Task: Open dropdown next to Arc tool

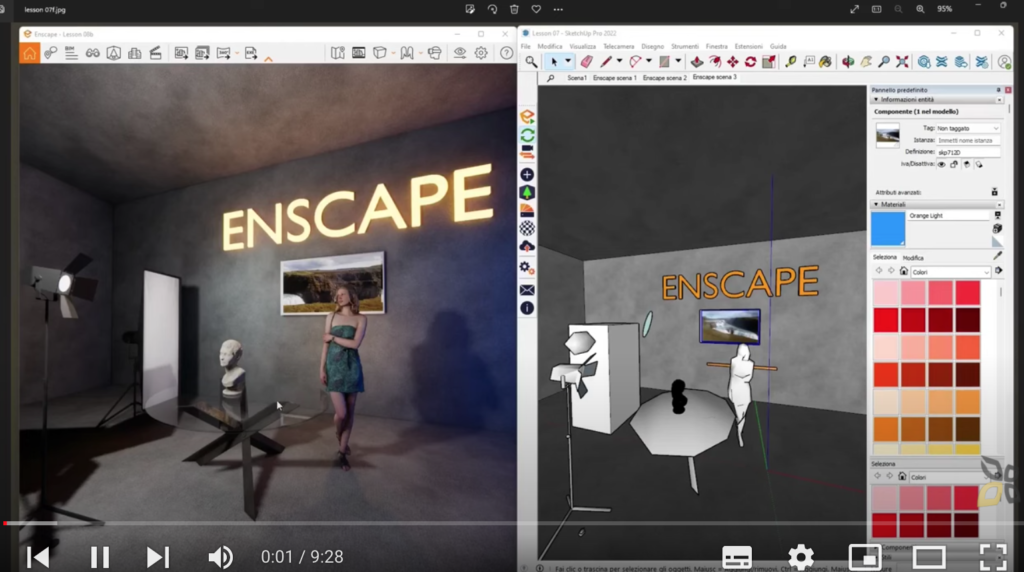Action: 648,61
